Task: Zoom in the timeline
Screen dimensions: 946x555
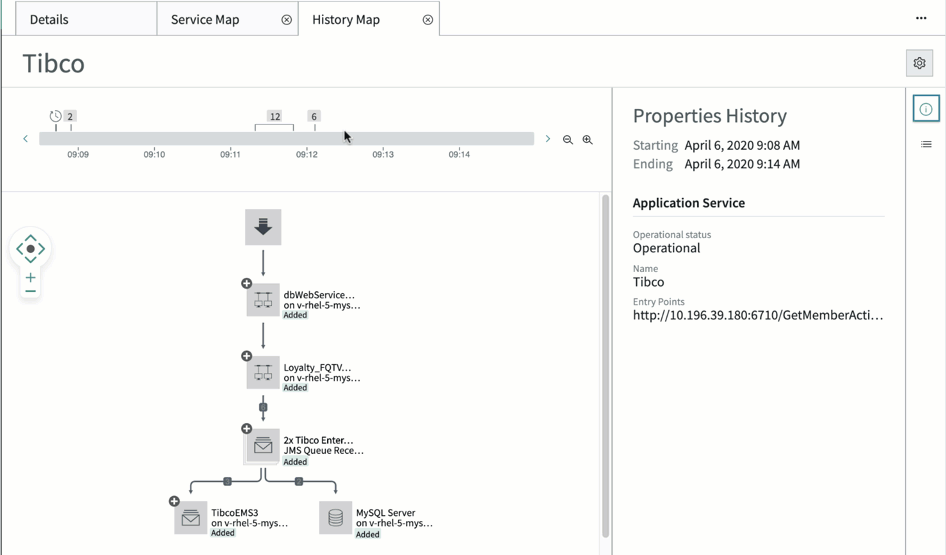Action: (x=588, y=139)
